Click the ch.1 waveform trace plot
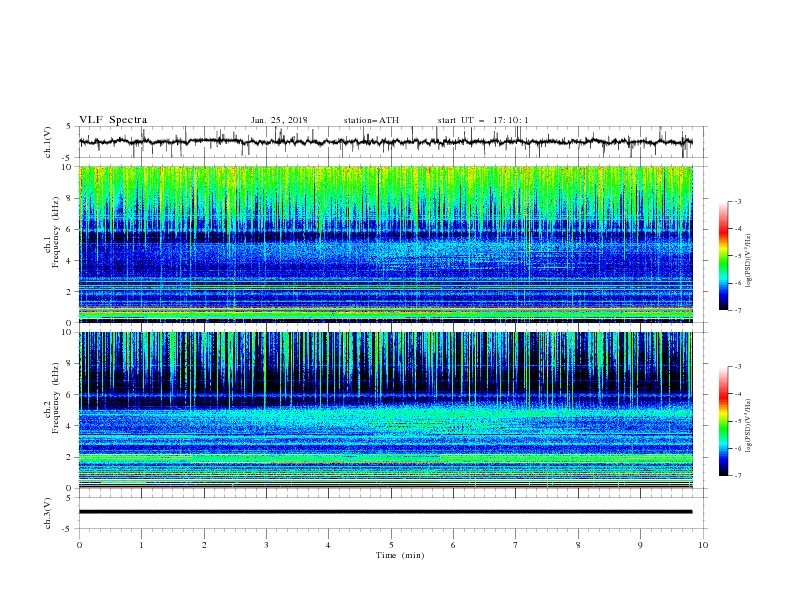 [x=386, y=142]
